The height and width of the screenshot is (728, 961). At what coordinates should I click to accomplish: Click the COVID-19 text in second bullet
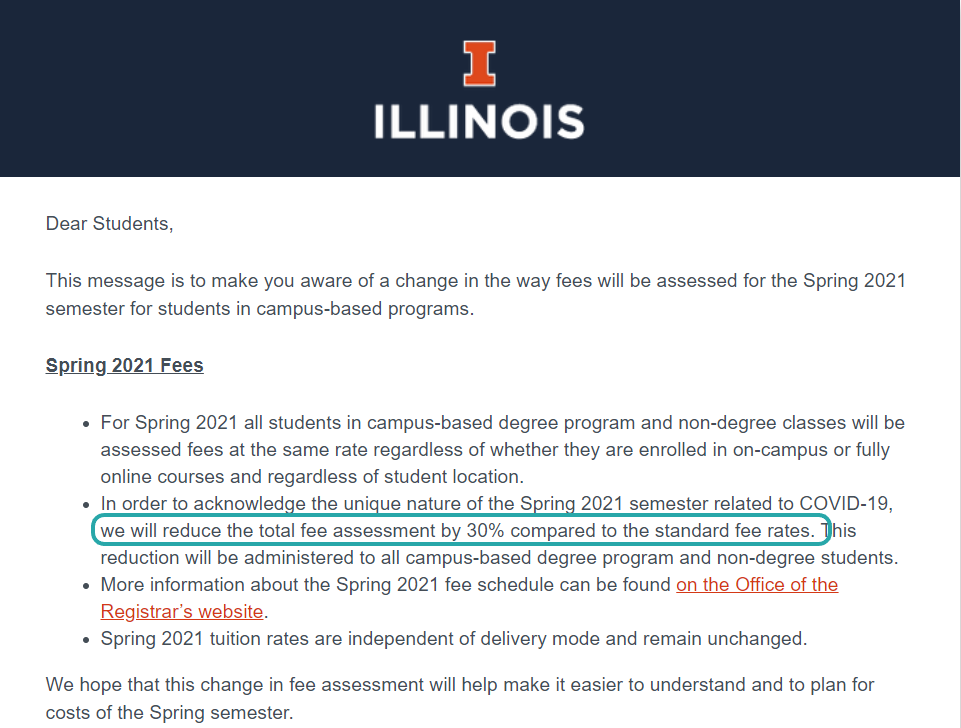pos(846,504)
